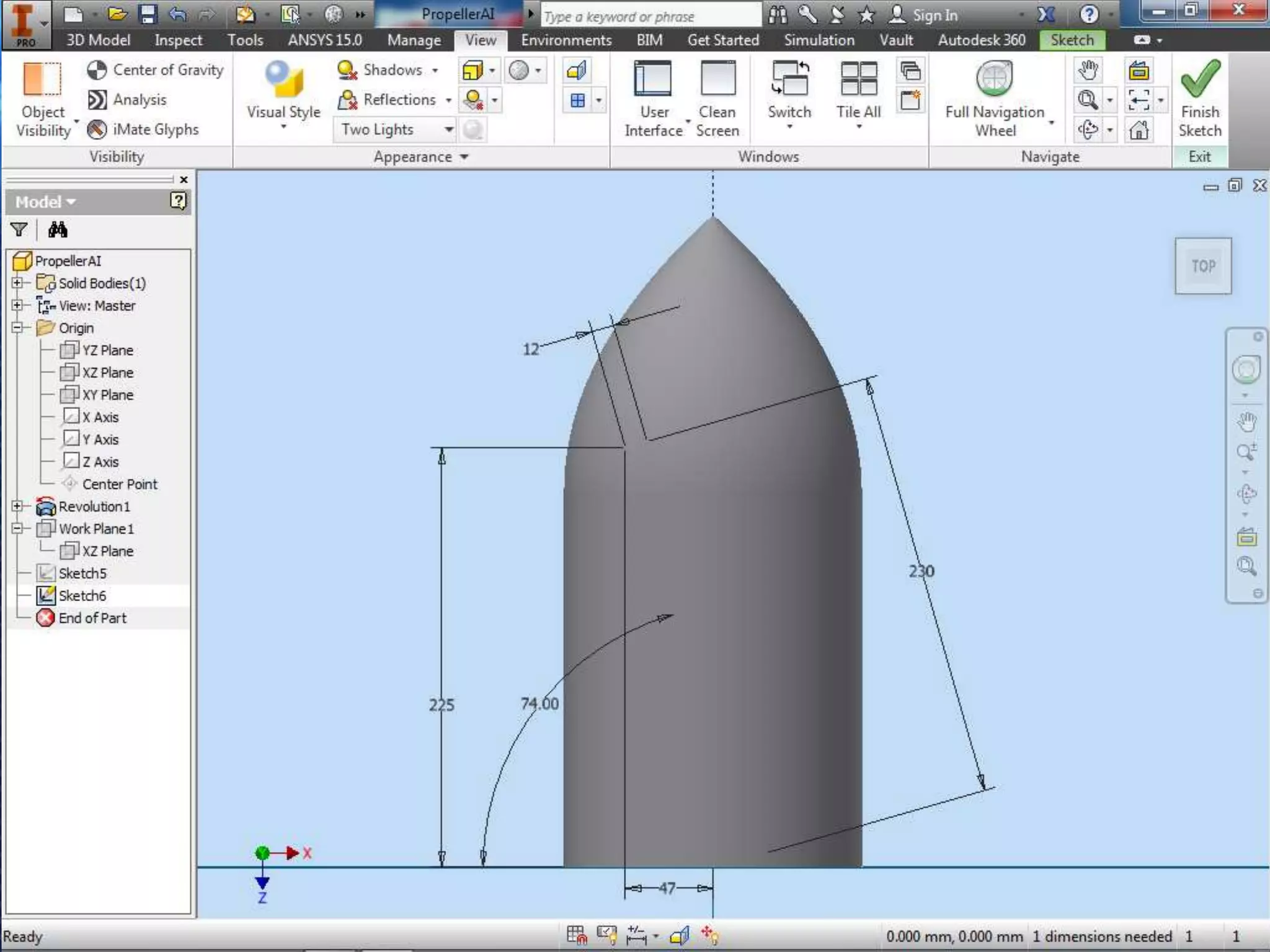Image resolution: width=1270 pixels, height=952 pixels.
Task: Select Sketch5 in the model tree
Action: coord(82,573)
